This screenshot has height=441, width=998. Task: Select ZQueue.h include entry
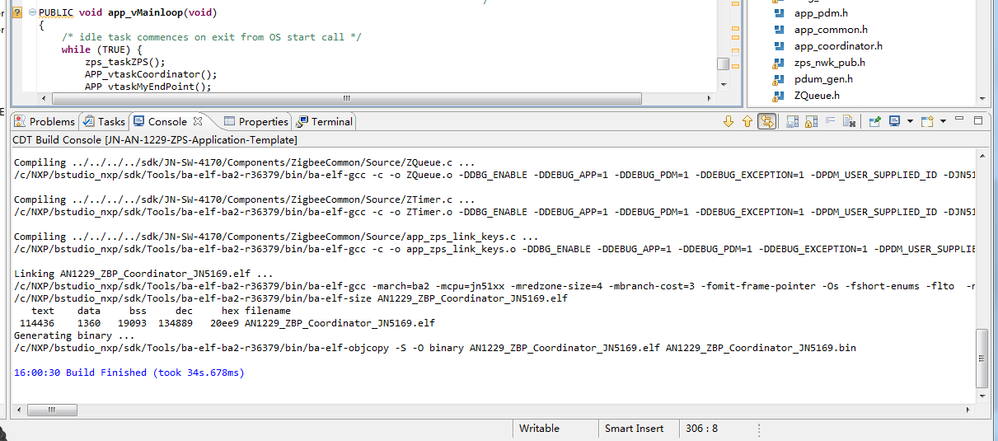click(817, 95)
